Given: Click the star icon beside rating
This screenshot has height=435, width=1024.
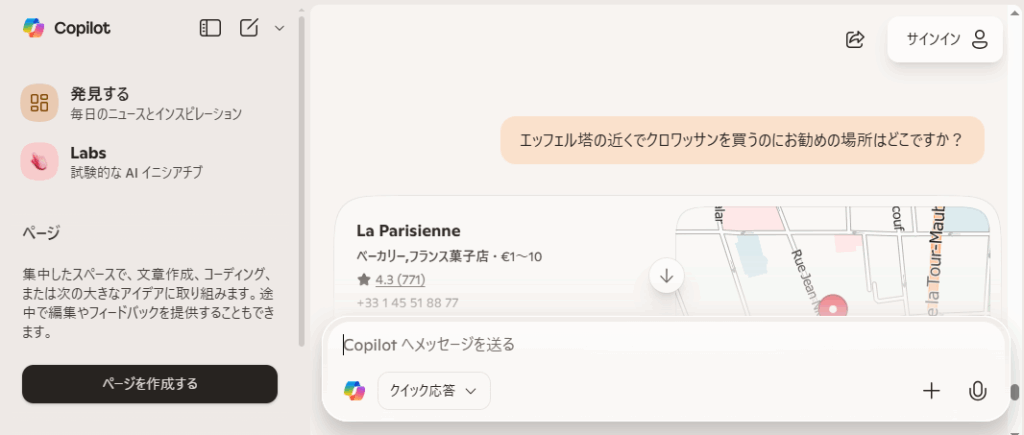Looking at the screenshot, I should pos(364,280).
